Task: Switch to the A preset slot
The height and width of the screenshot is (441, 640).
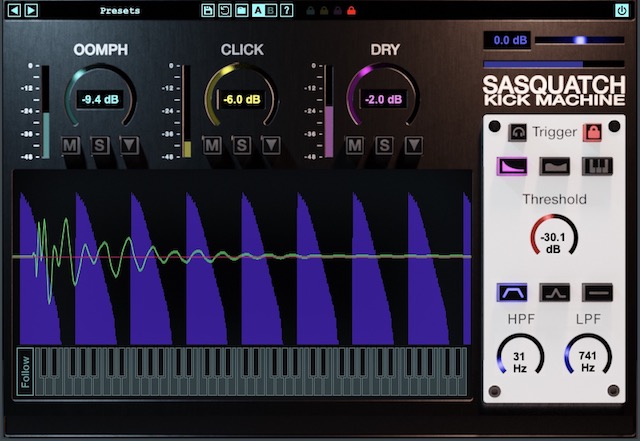Action: [x=257, y=11]
